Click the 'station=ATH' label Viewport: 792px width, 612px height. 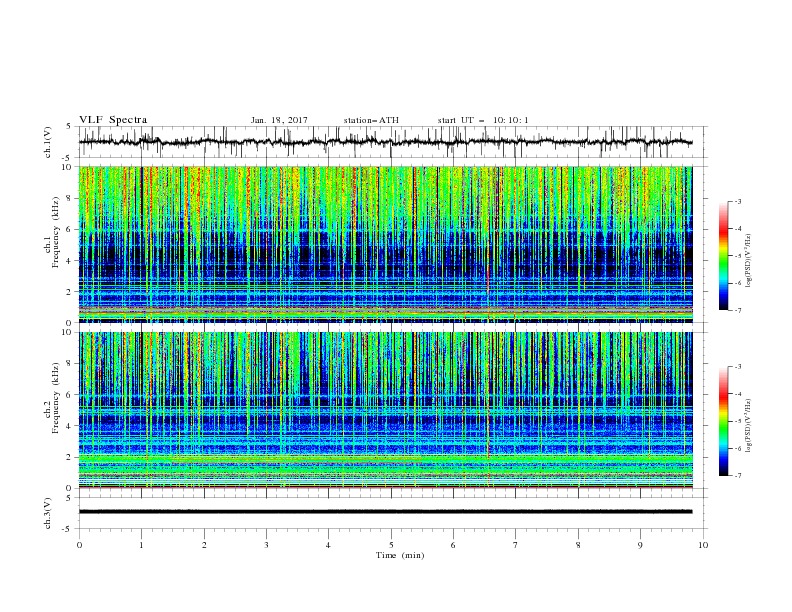[371, 120]
